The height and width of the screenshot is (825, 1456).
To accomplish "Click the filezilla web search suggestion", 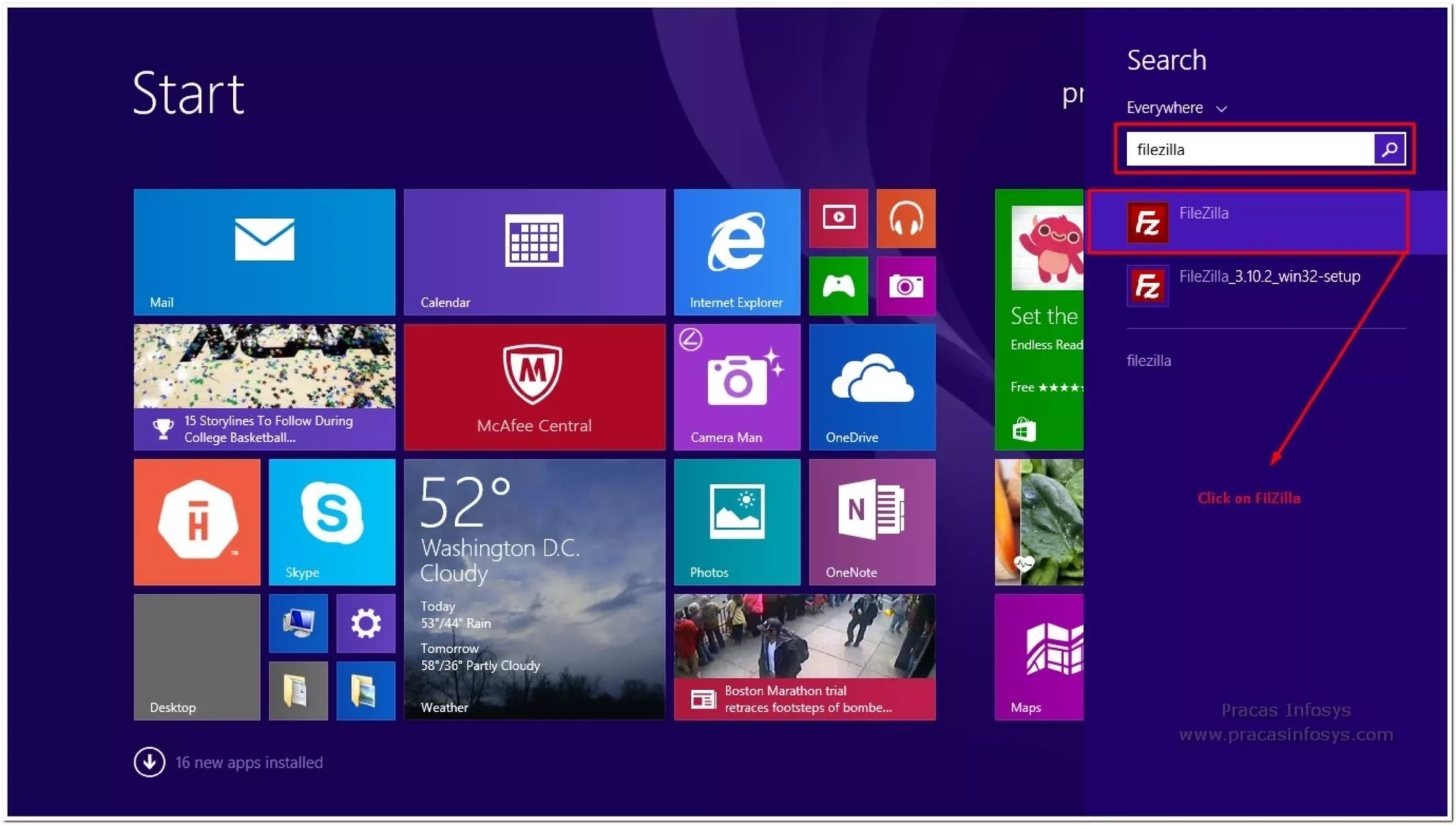I will coord(1149,360).
